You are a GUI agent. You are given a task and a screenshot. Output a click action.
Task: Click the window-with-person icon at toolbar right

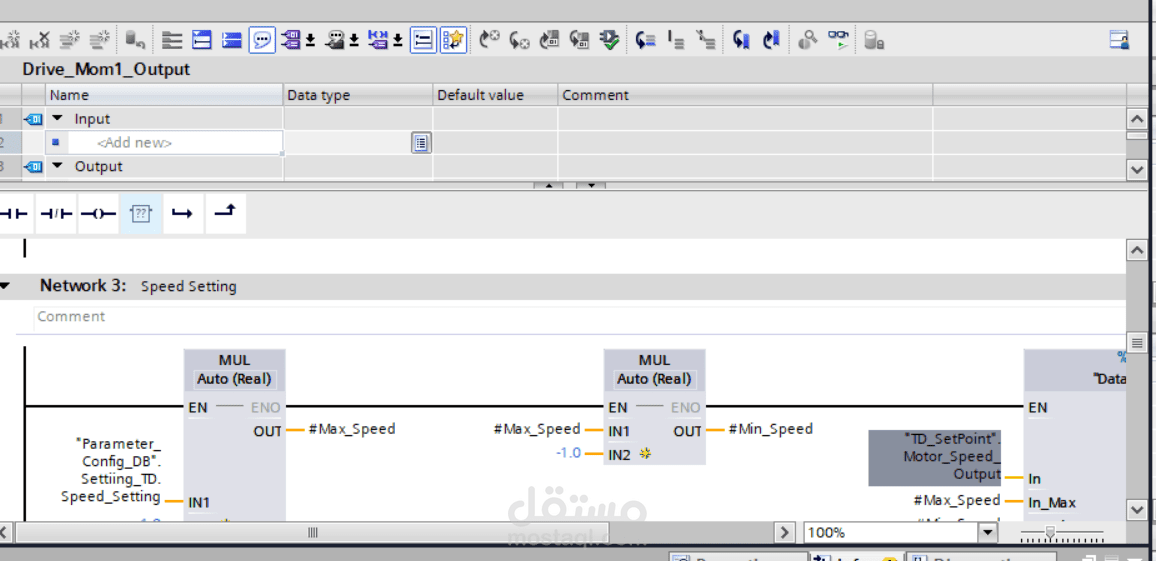(x=1119, y=40)
